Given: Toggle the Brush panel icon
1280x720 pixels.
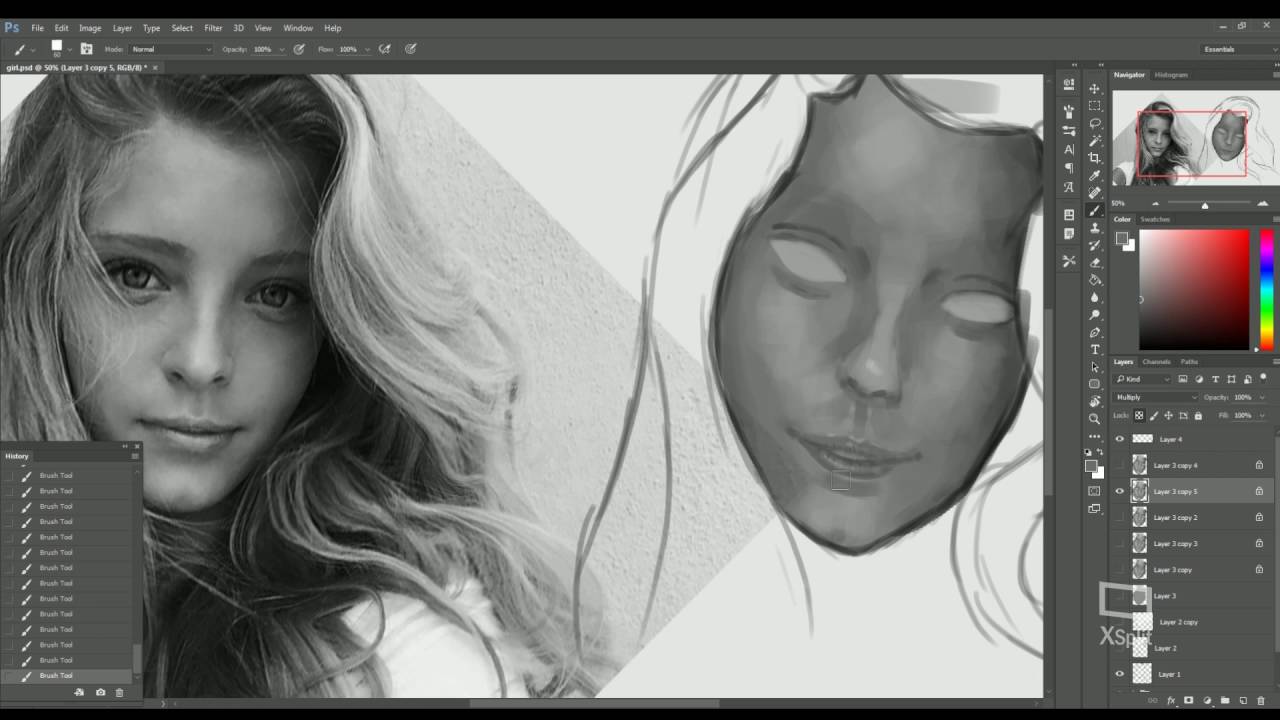Looking at the screenshot, I should pyautogui.click(x=87, y=48).
